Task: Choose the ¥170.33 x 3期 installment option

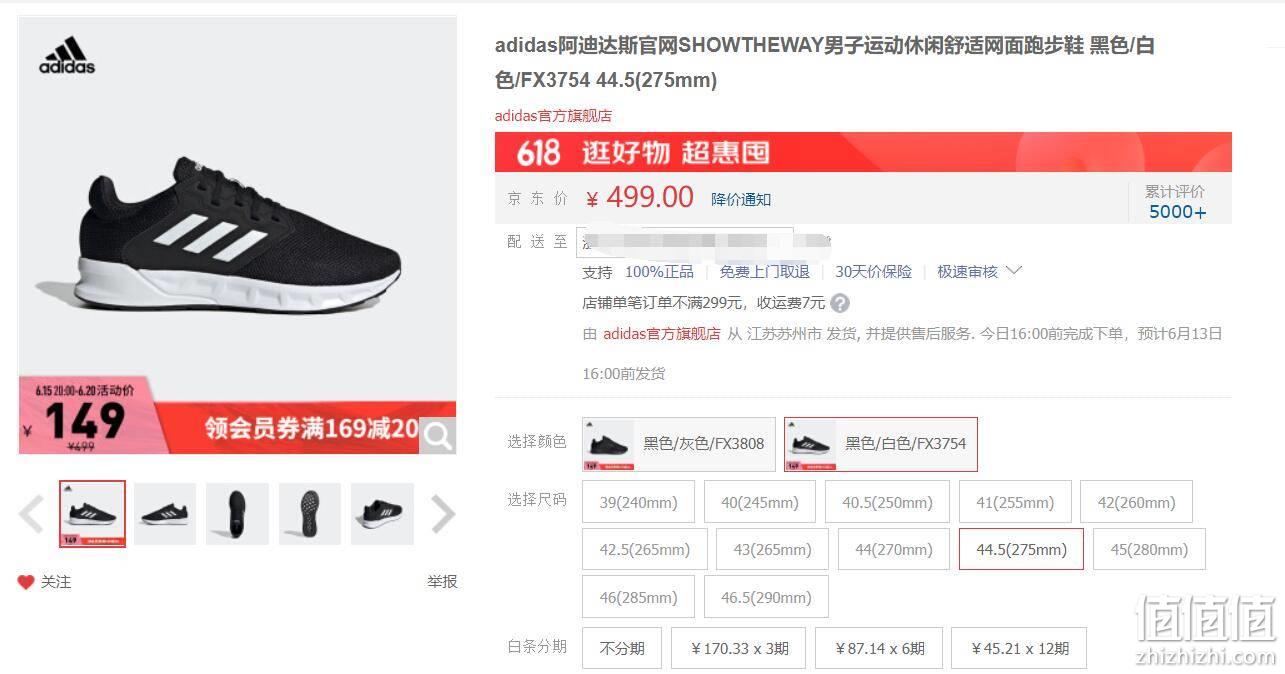Action: pos(739,648)
